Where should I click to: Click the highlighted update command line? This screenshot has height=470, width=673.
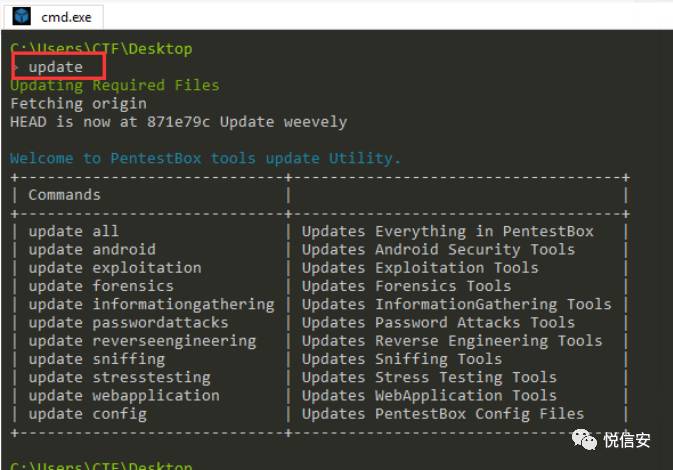click(55, 67)
